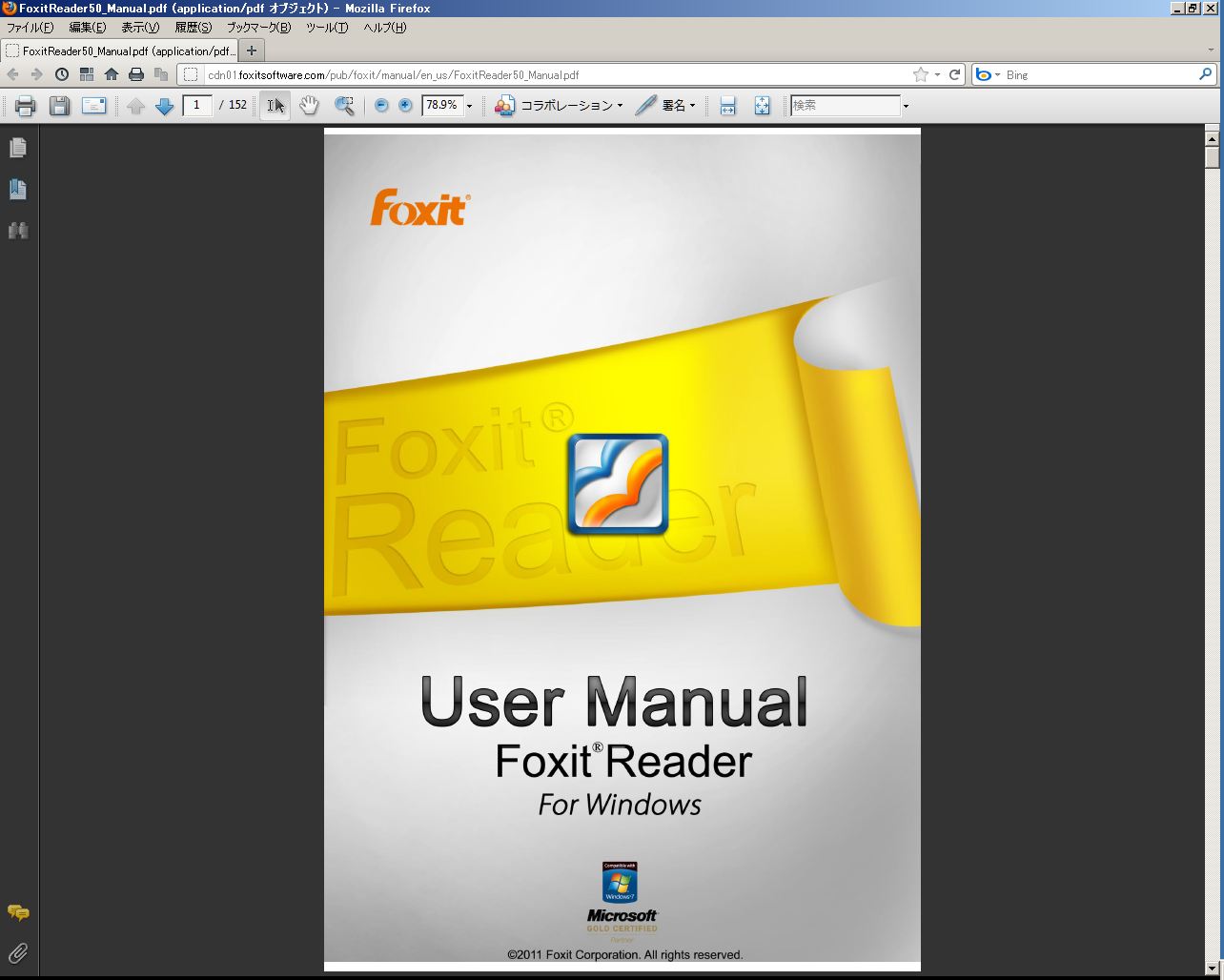Open bookmark star history dropdown arrow
This screenshot has width=1224, height=980.
[x=937, y=74]
